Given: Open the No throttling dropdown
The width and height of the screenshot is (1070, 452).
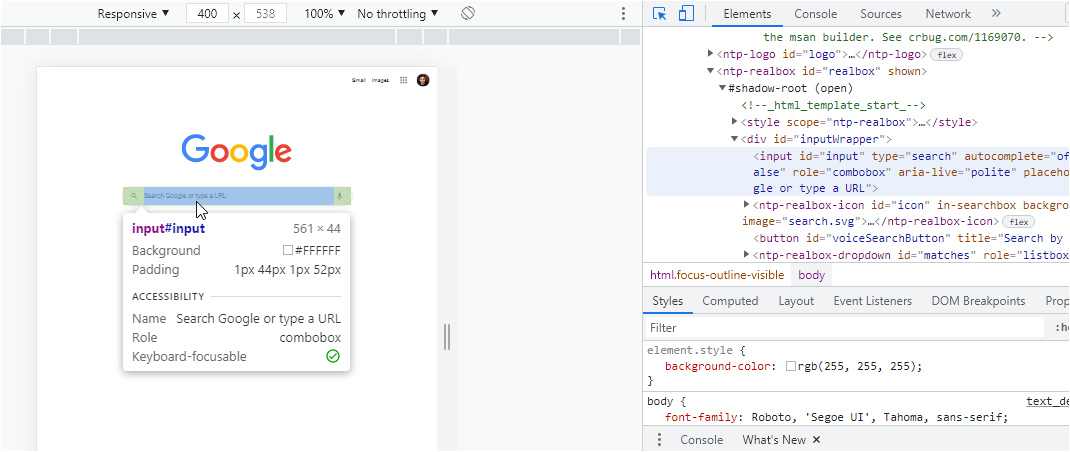Looking at the screenshot, I should point(398,14).
